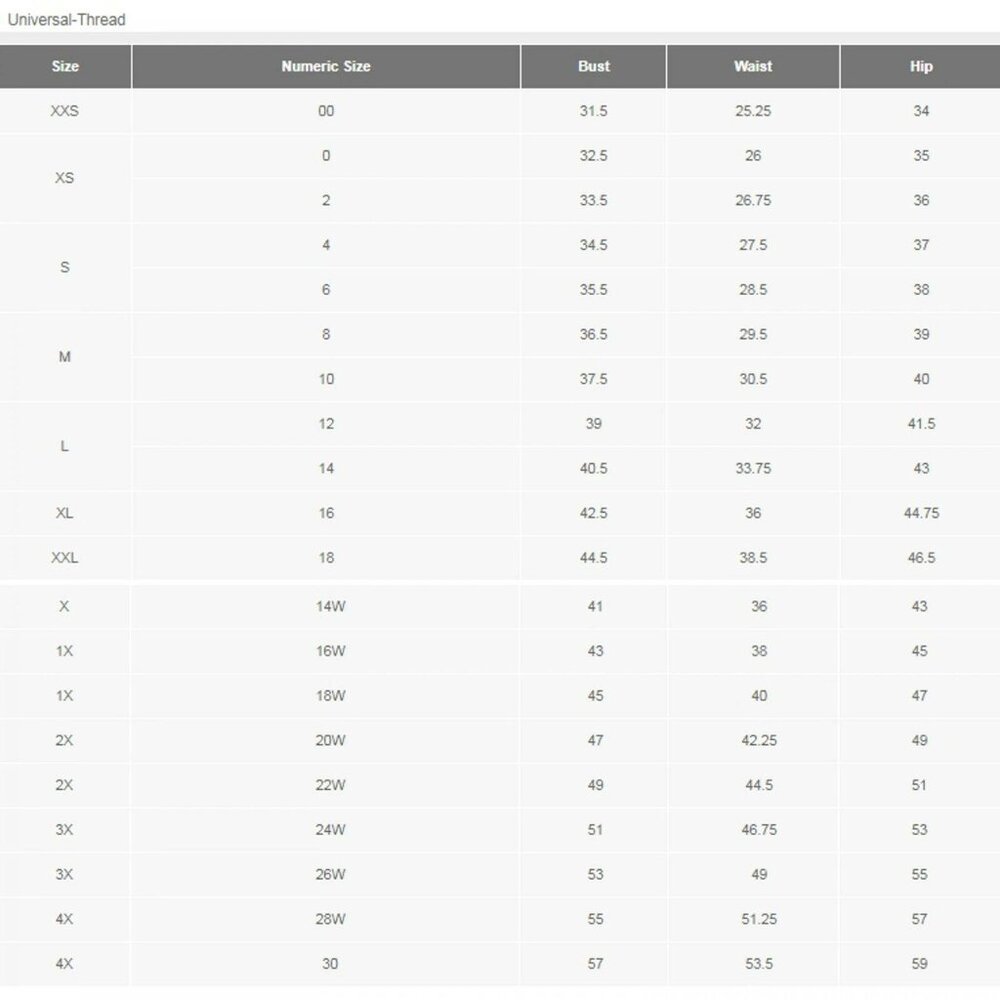Click the 44.75 hip value

921,513
